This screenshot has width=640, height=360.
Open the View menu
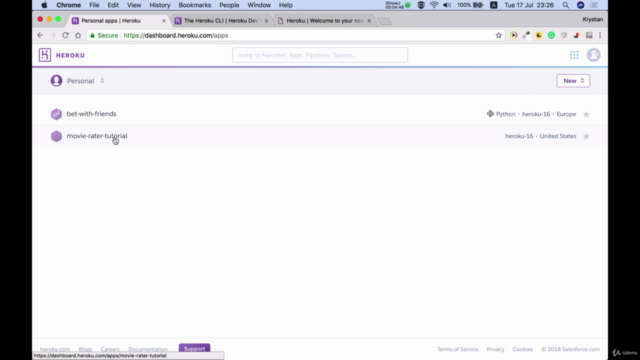(x=134, y=5)
